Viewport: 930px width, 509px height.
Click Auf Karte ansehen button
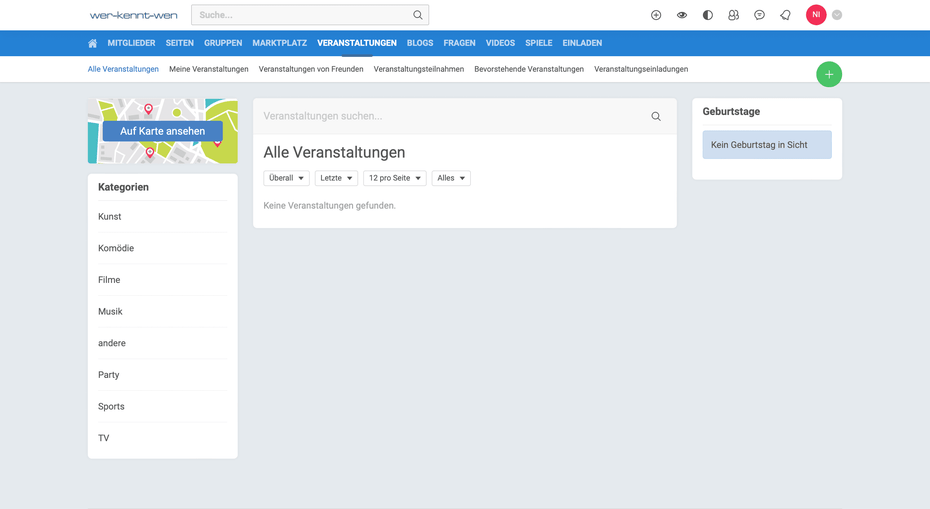point(162,131)
